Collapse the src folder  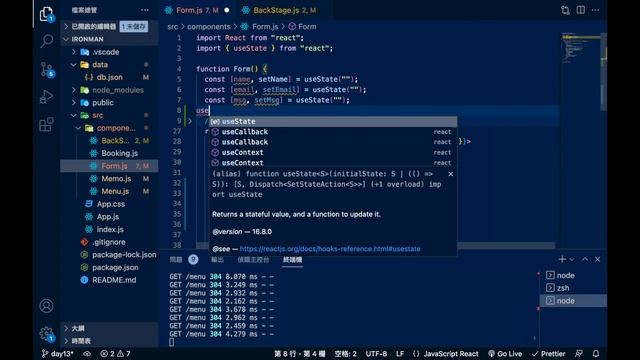click(109, 115)
